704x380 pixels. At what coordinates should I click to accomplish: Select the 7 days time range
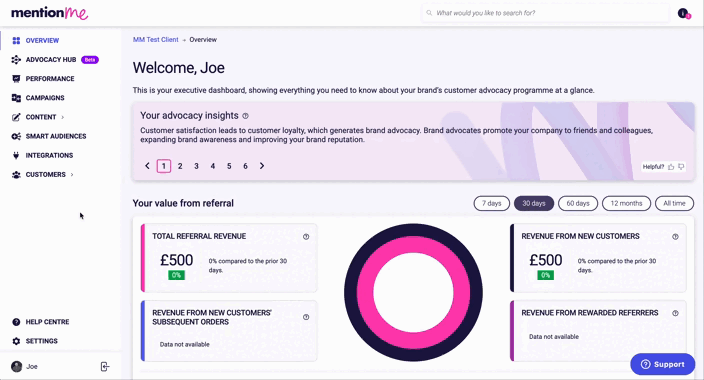[x=492, y=203]
